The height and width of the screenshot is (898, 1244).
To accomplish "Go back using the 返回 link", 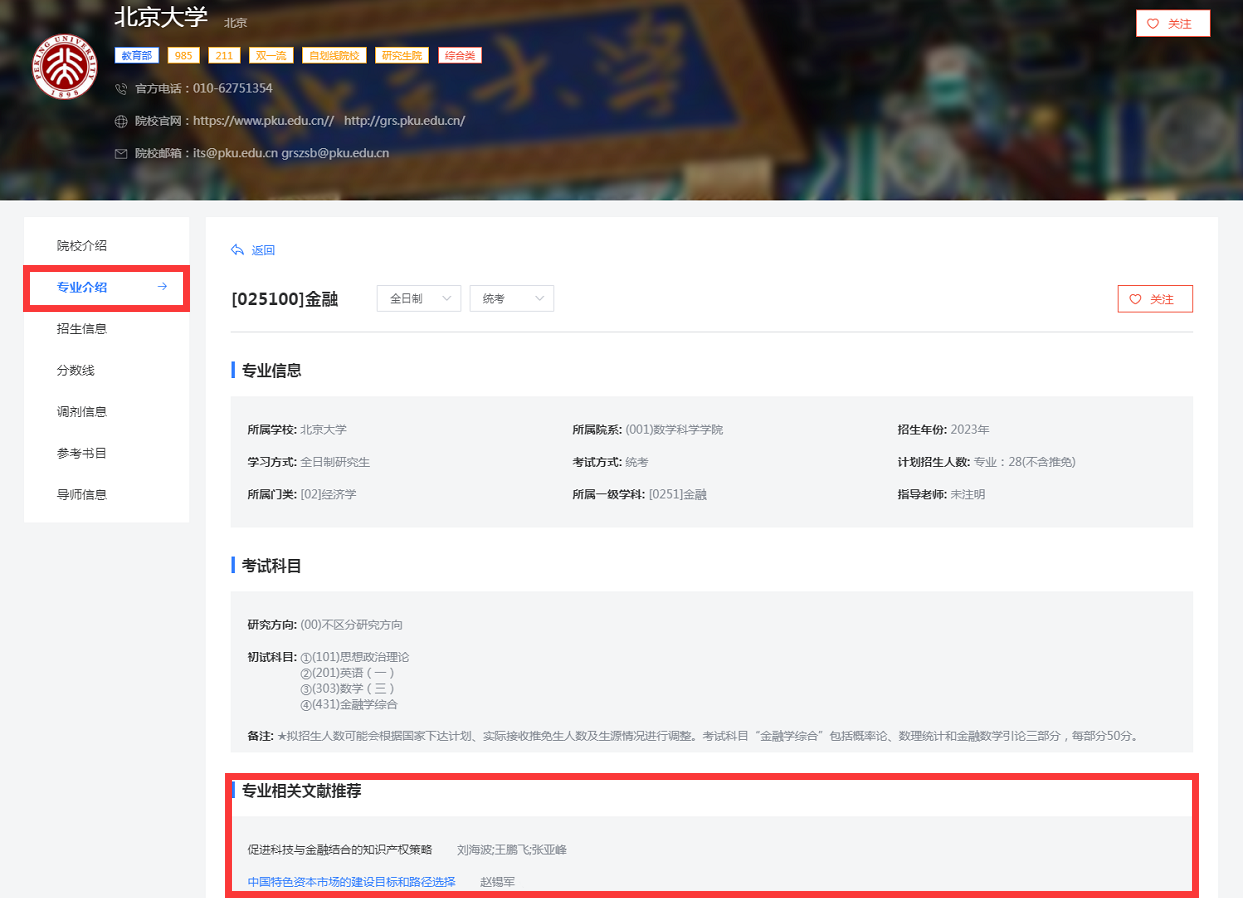I will 253,250.
